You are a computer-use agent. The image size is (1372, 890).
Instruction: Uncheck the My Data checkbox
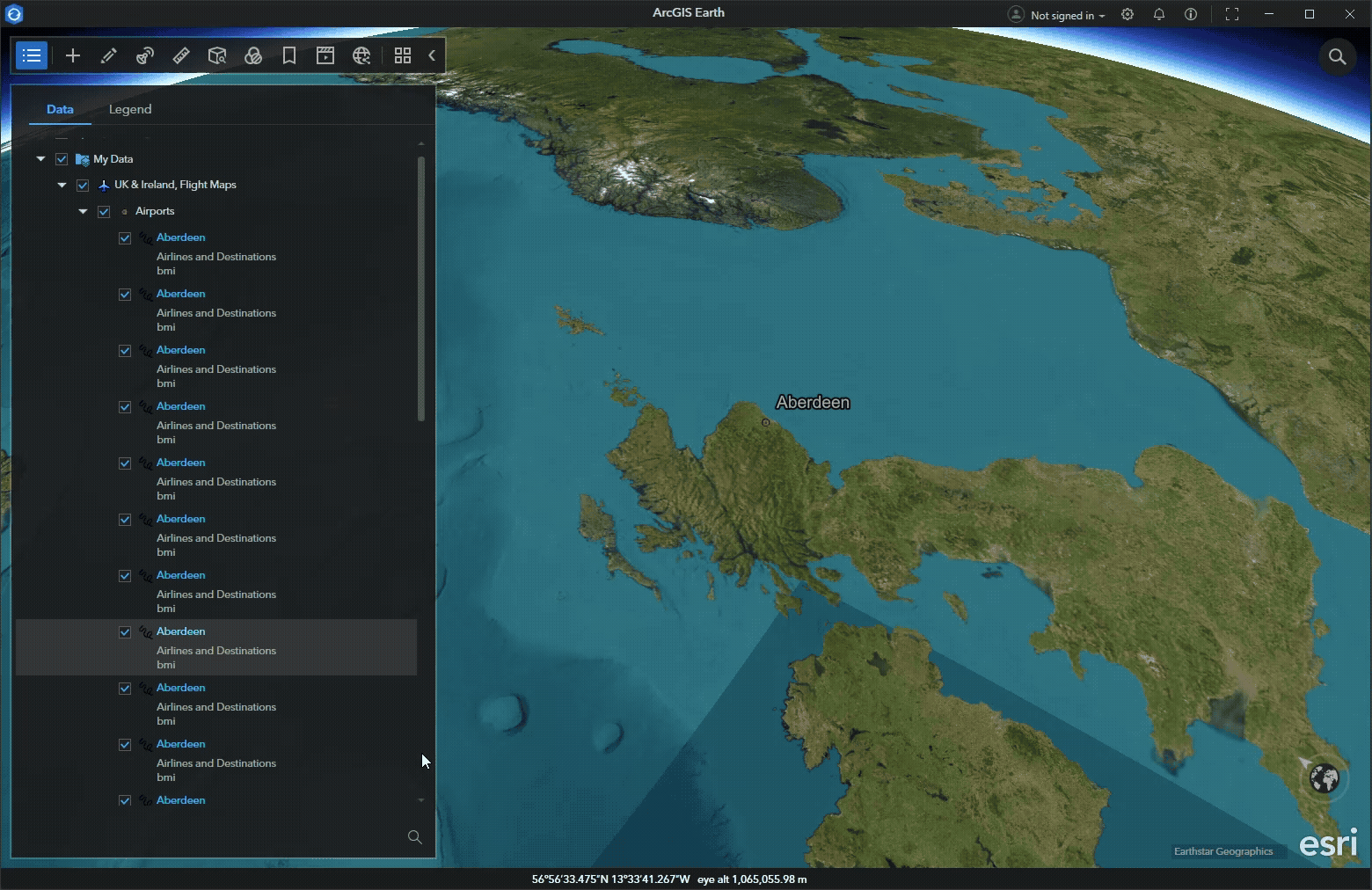pos(62,159)
